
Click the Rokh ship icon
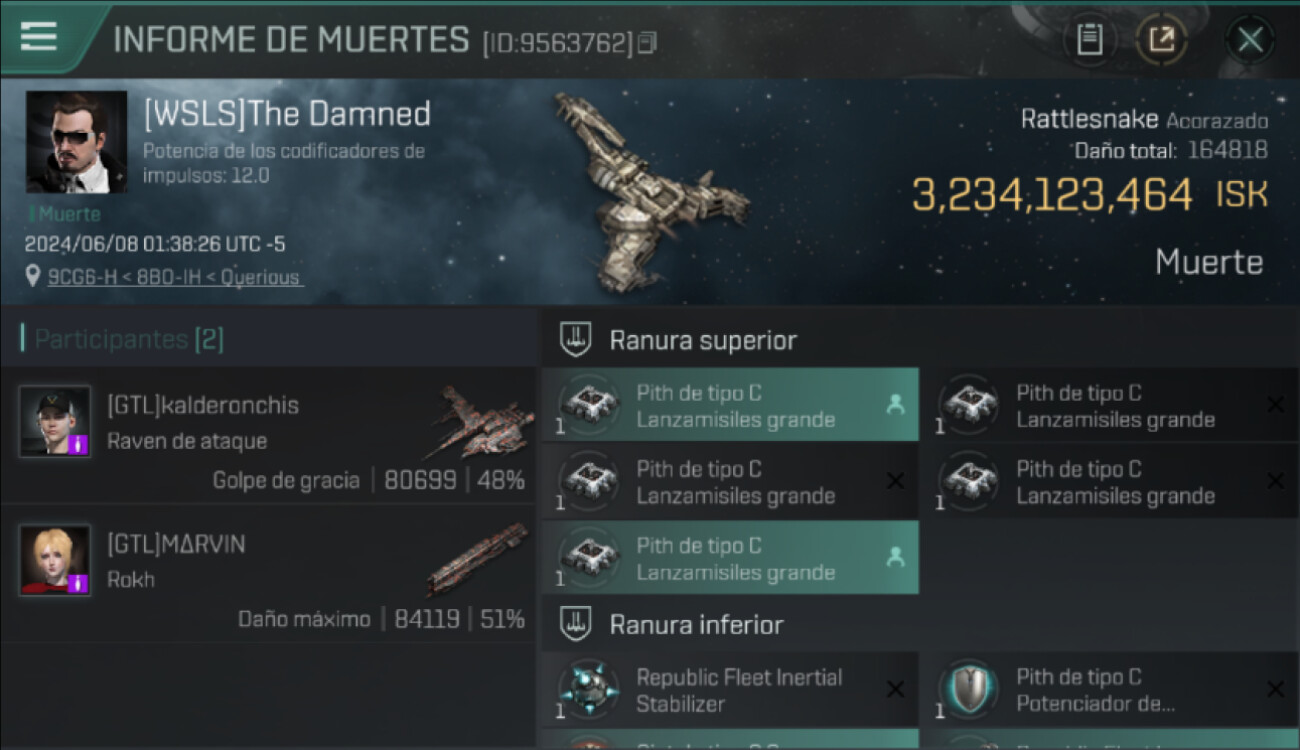[478, 561]
